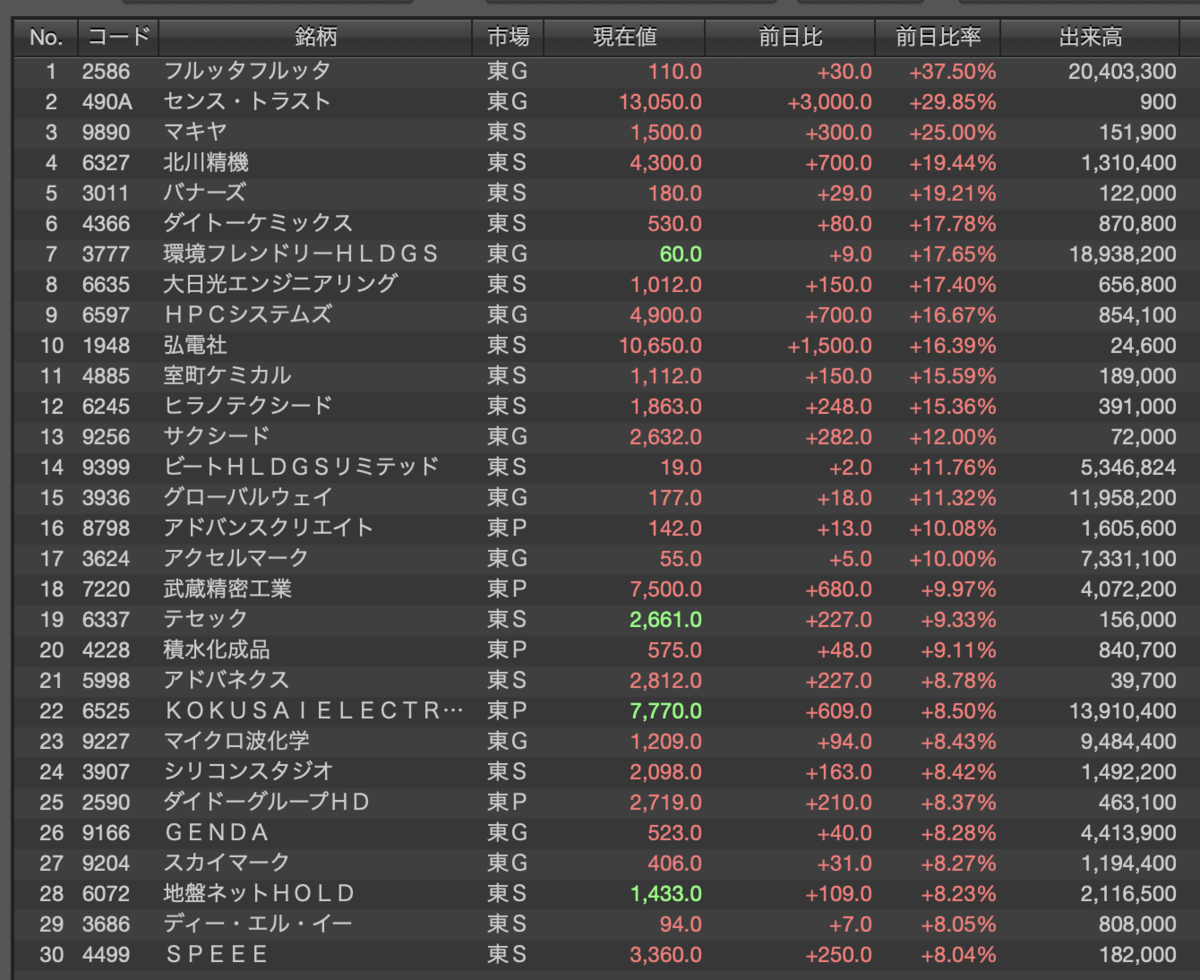Screen dimensions: 1200x980
Task: Select truncated name KOKUSAI ELECTR…
Action: pyautogui.click(x=314, y=710)
